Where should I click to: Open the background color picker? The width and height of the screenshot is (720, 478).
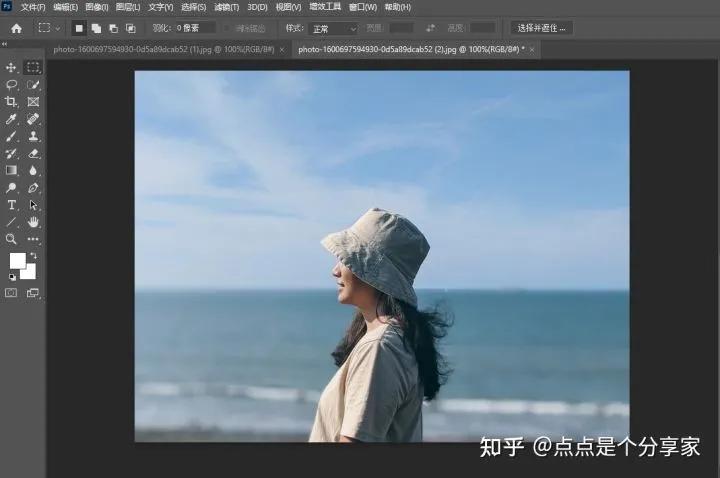[x=30, y=274]
